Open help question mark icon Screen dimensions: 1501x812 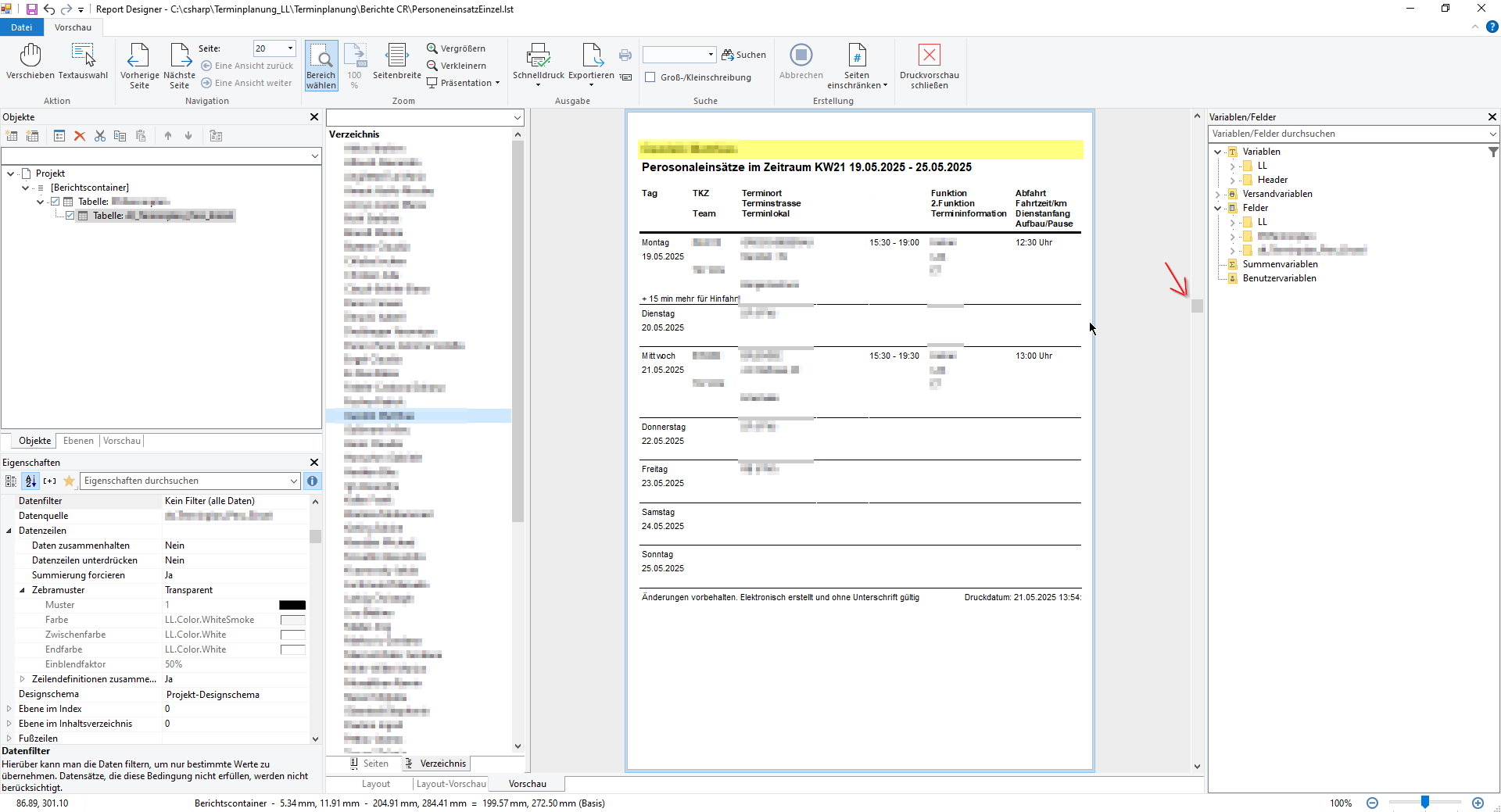(x=1492, y=27)
